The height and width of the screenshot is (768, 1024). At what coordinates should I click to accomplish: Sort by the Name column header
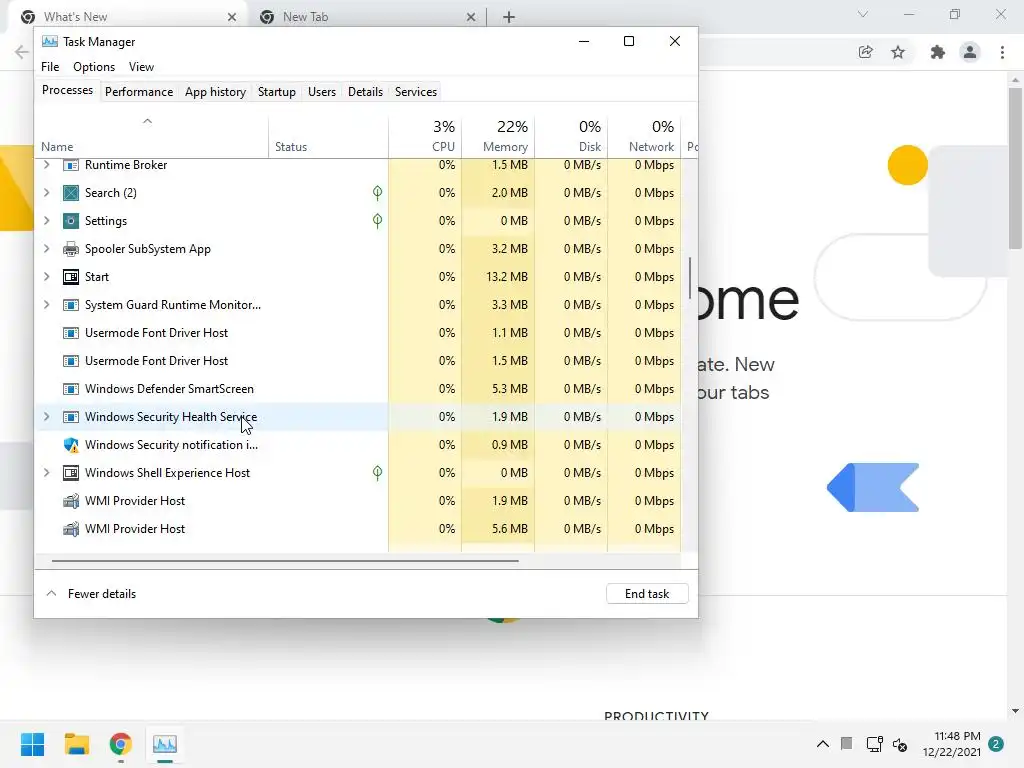click(152, 136)
